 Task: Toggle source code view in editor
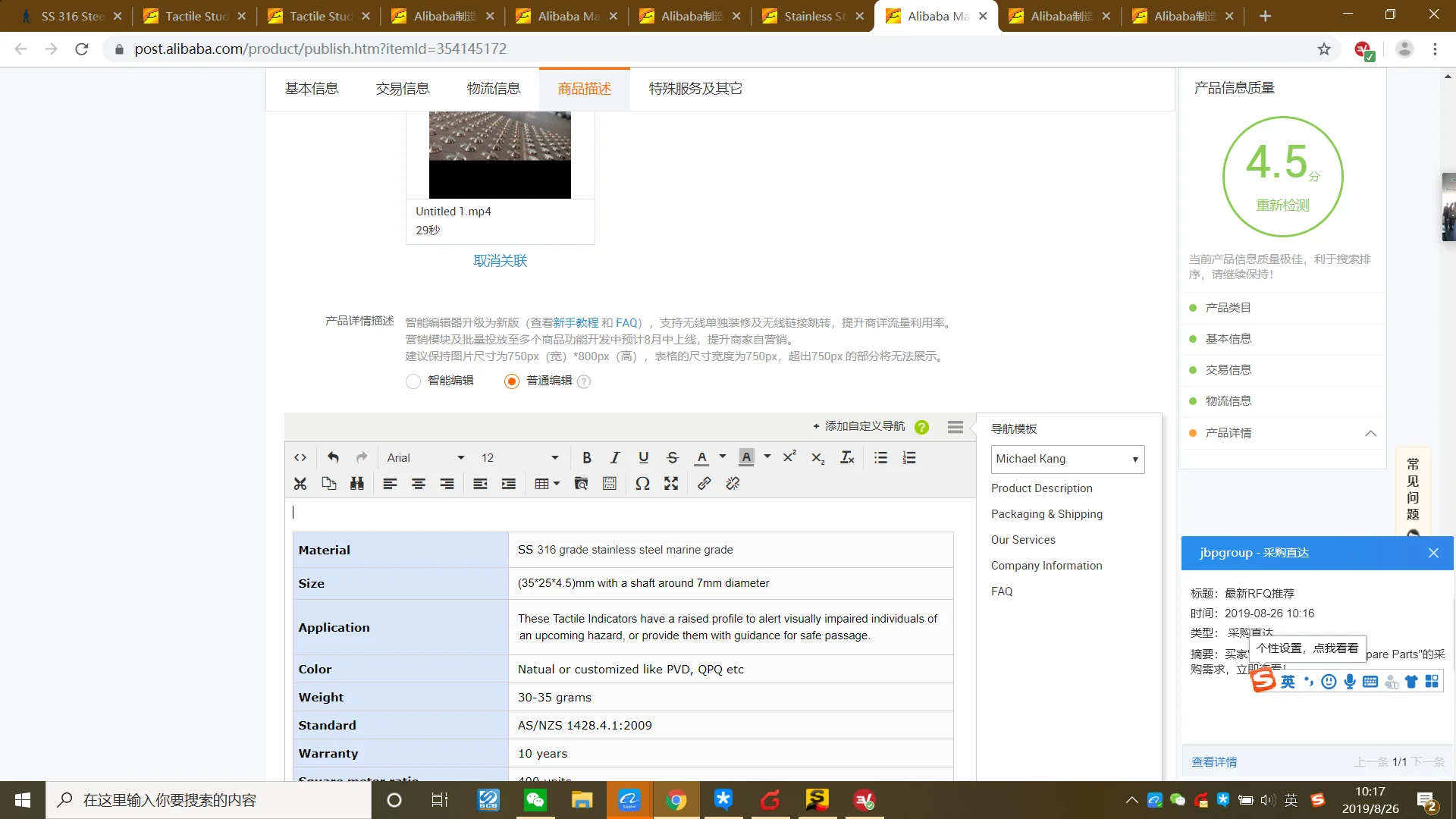(x=300, y=457)
